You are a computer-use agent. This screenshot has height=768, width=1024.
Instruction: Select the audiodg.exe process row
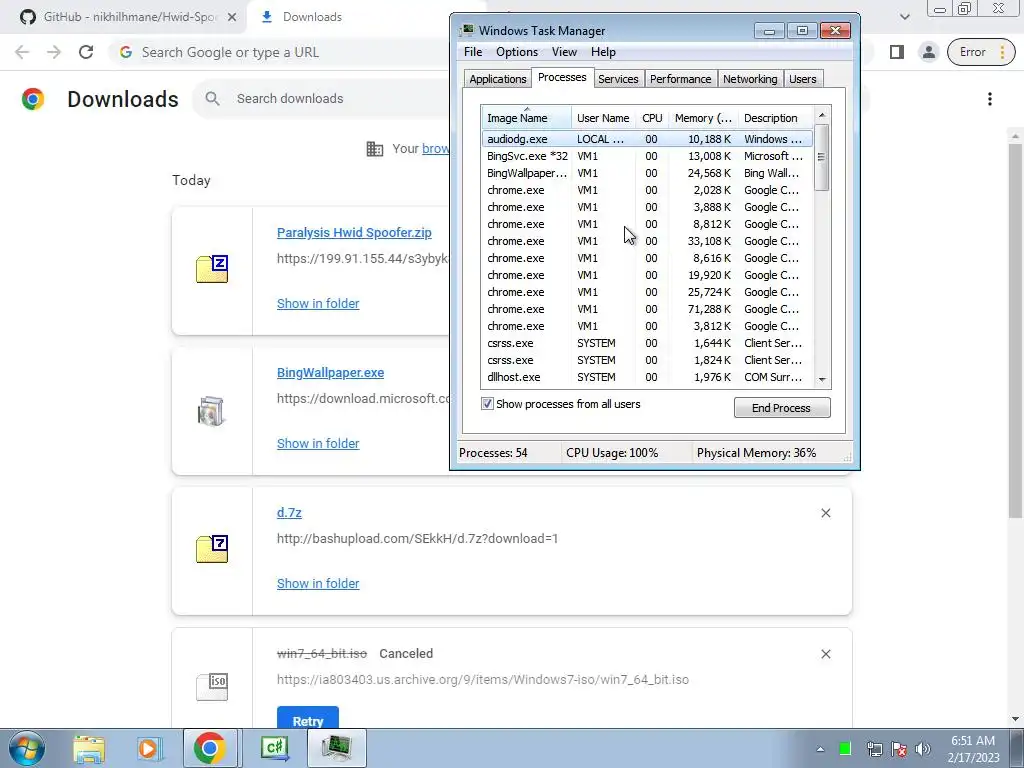(x=647, y=139)
